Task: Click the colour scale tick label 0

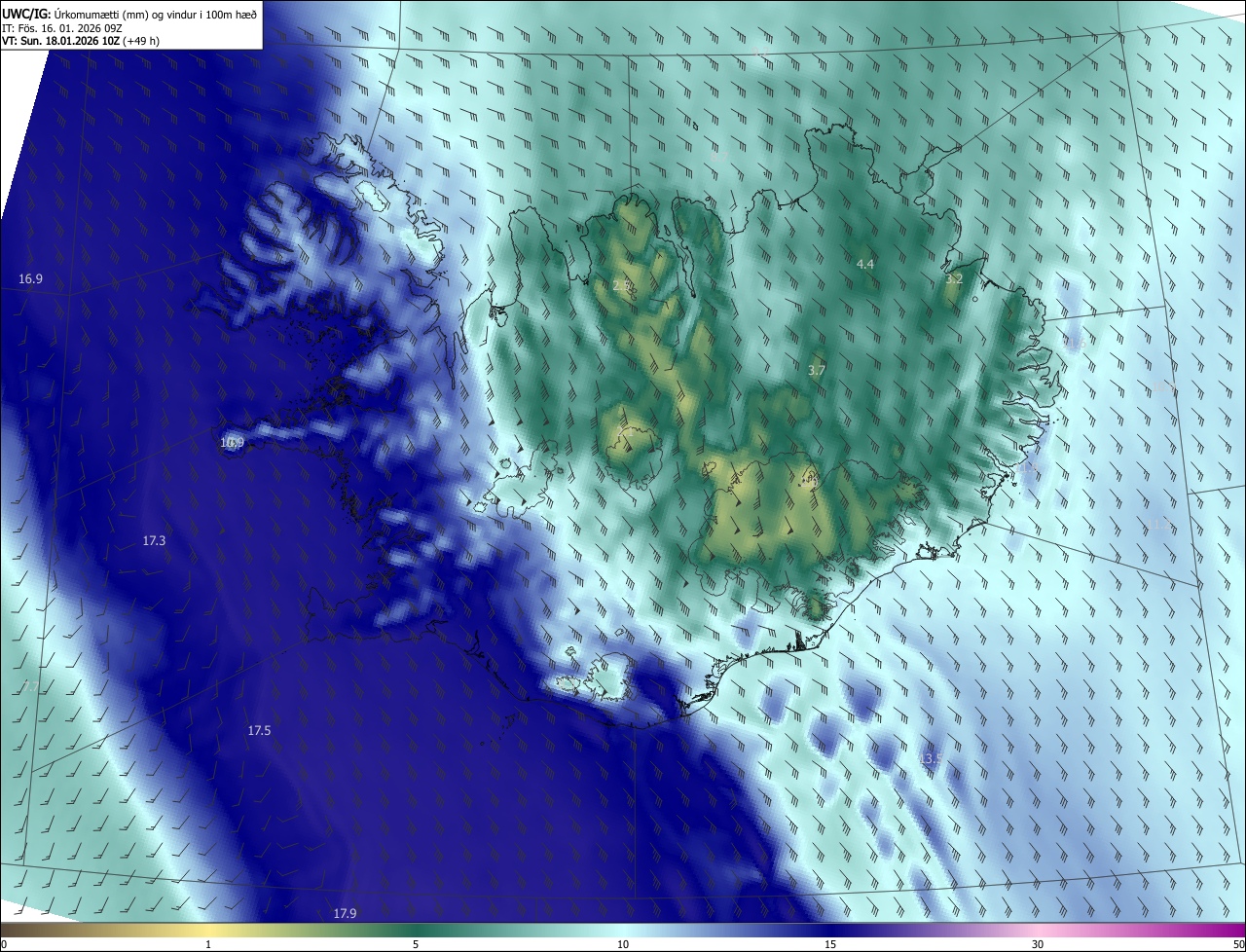Action: (4, 944)
